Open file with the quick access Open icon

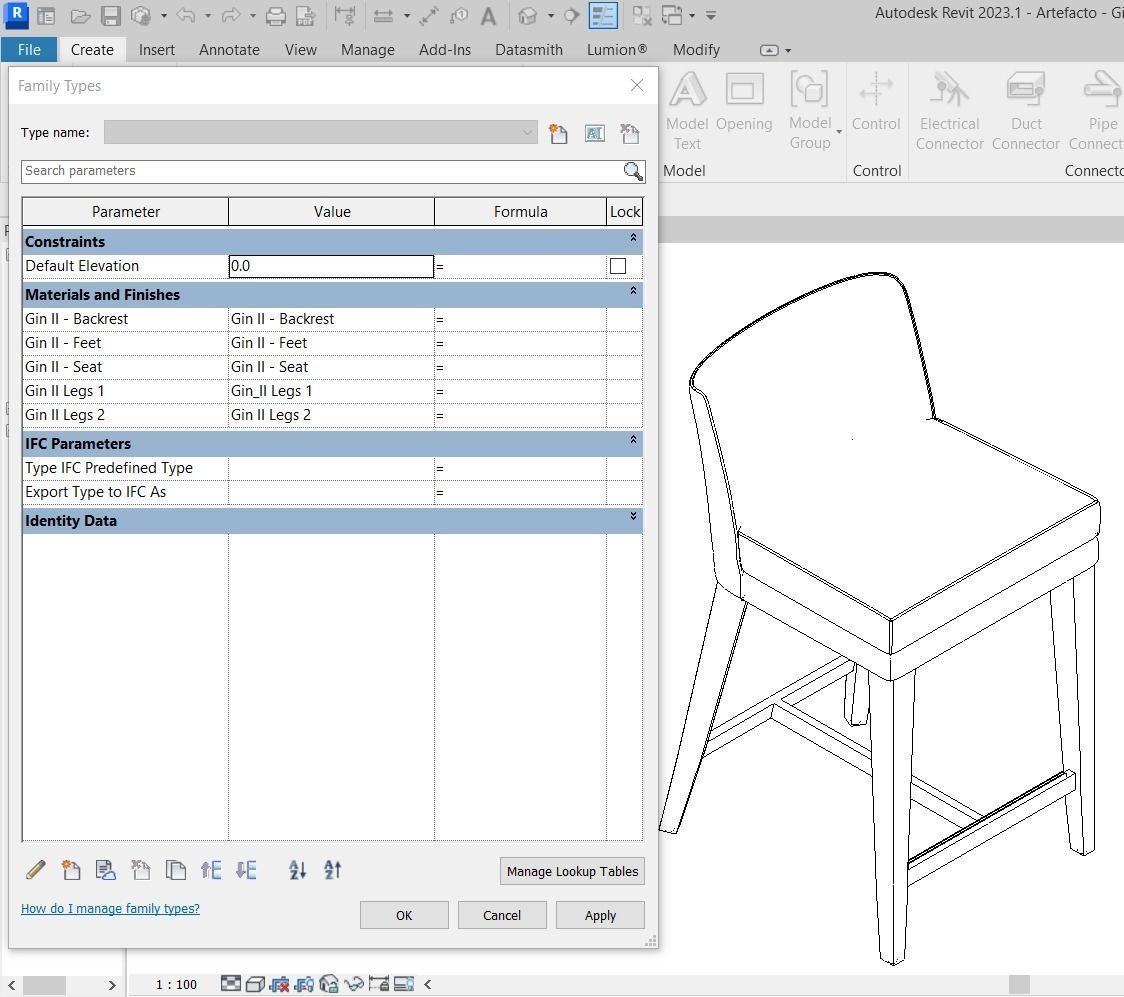click(x=80, y=16)
